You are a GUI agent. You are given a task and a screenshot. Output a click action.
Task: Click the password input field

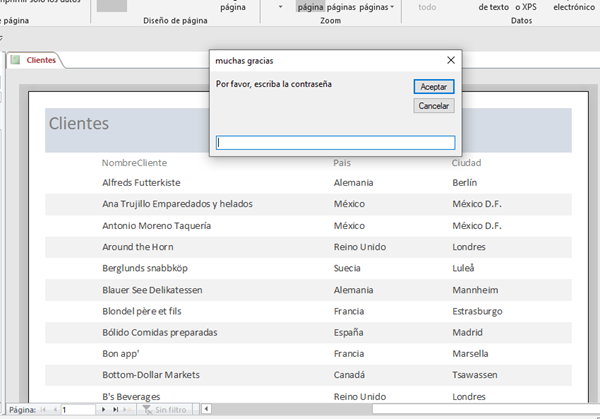point(335,143)
